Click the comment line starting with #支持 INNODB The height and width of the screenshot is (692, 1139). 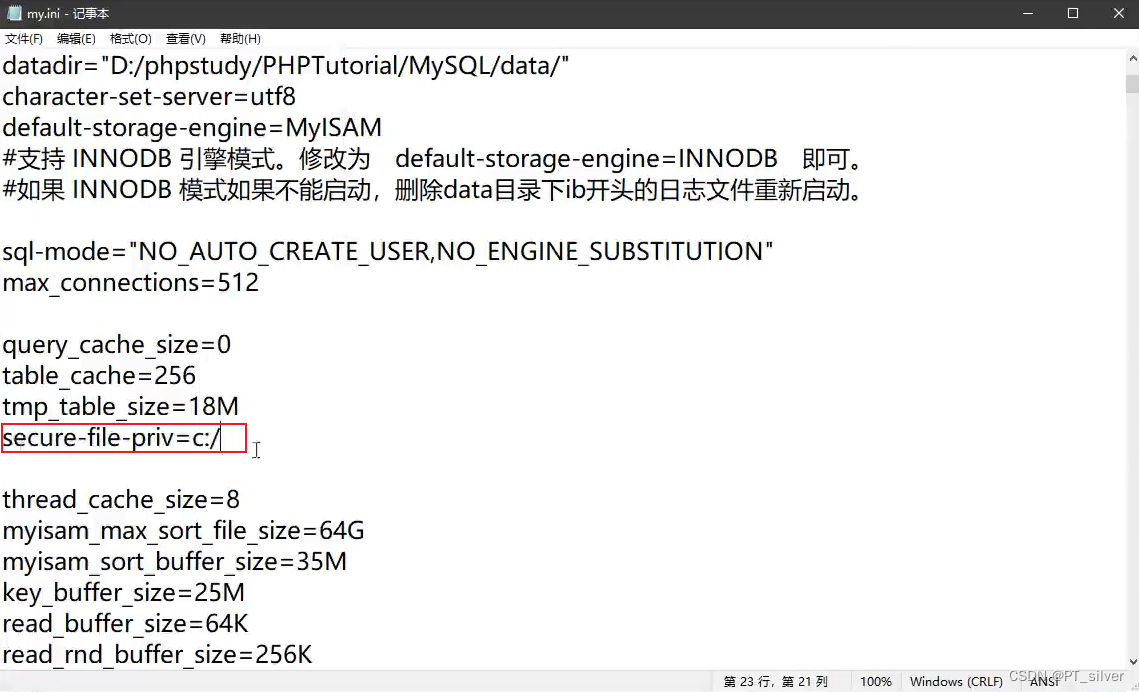point(432,158)
